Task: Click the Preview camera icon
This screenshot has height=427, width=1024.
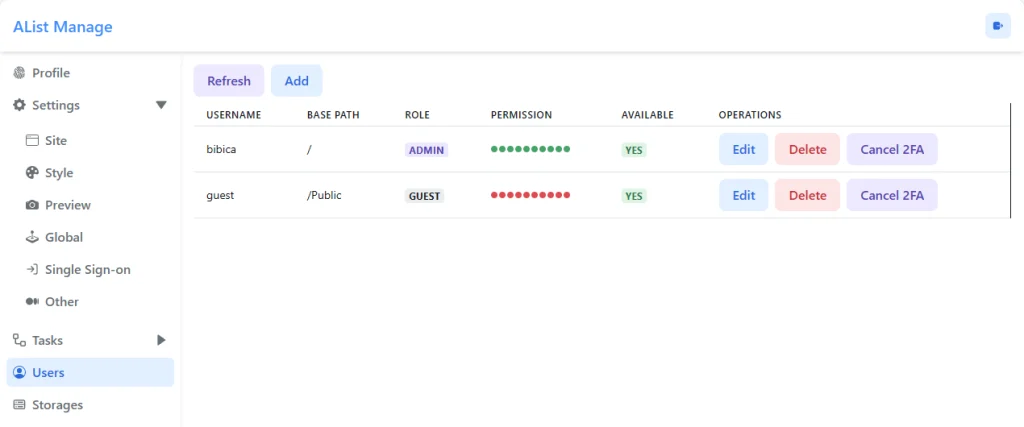Action: click(x=32, y=205)
